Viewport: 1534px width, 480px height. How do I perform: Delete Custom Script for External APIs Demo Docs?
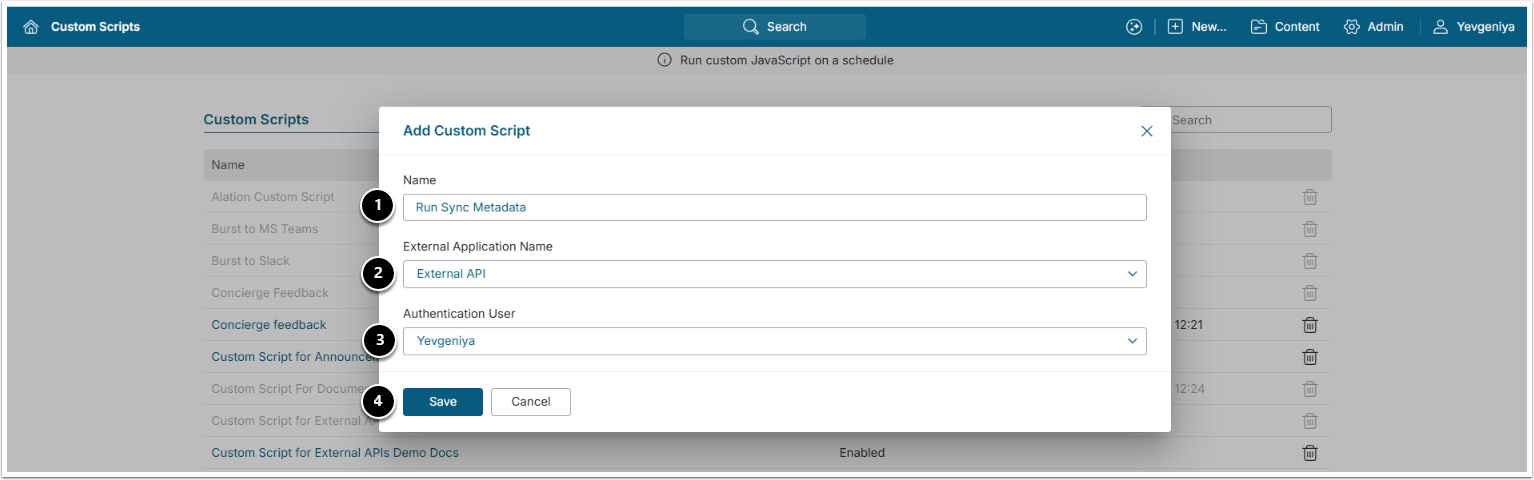point(1310,453)
